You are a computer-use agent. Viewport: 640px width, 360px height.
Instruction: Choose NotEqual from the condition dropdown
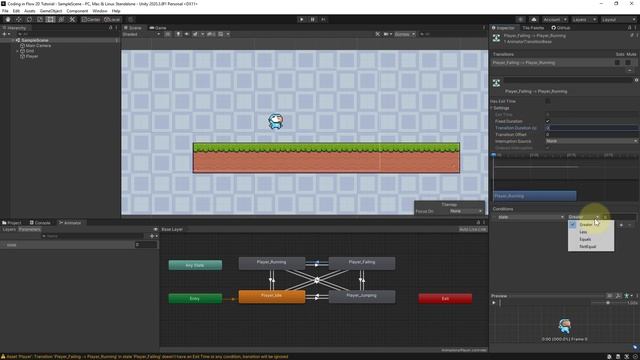click(x=591, y=247)
